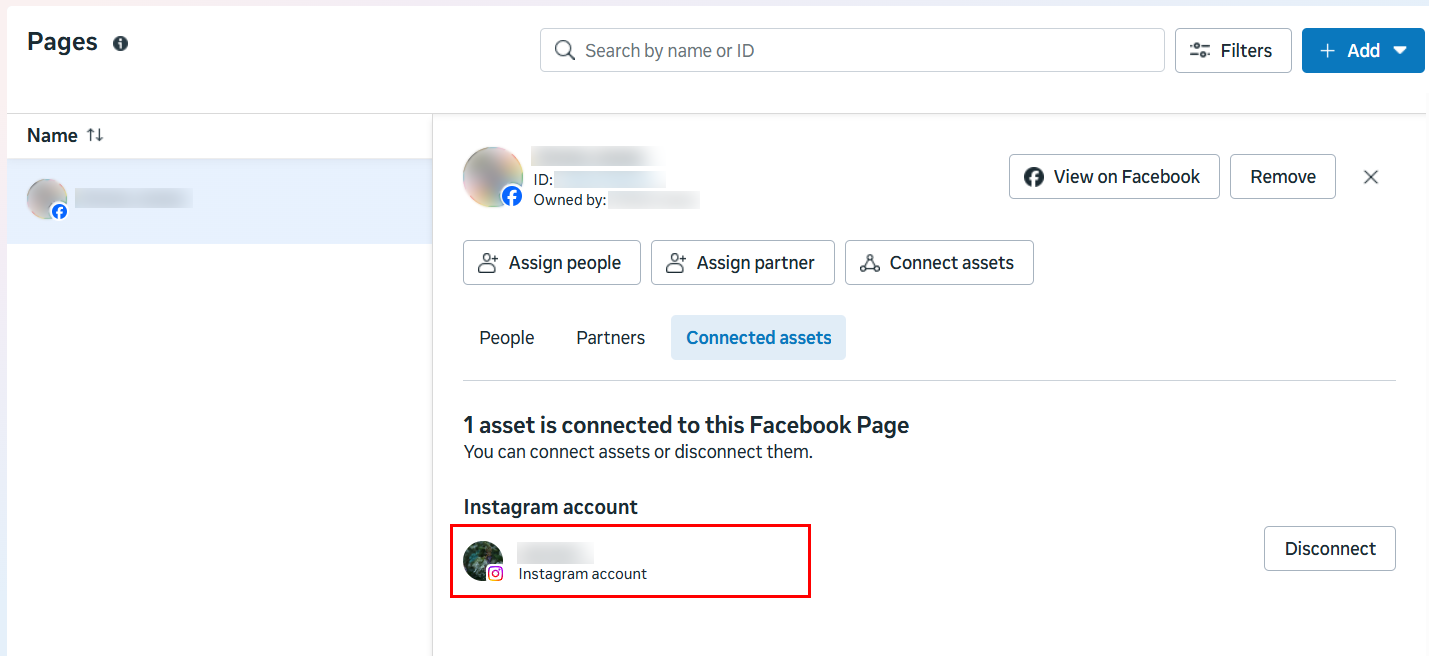Switch to the Partners tab
1429x656 pixels.
[610, 338]
